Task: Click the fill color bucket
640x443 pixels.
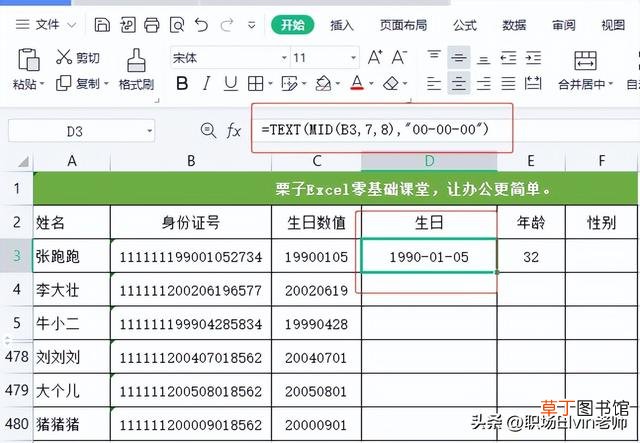Action: coord(323,84)
